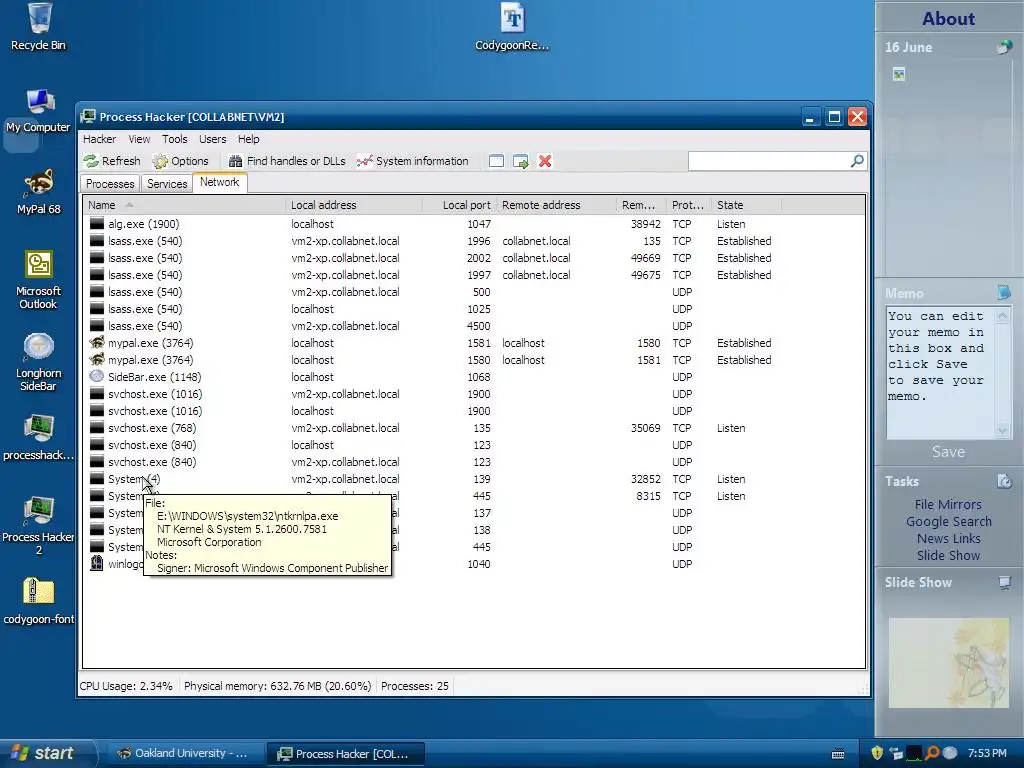Screen dimensions: 1024x768
Task: Sort by the Prot... column header
Action: click(x=689, y=205)
